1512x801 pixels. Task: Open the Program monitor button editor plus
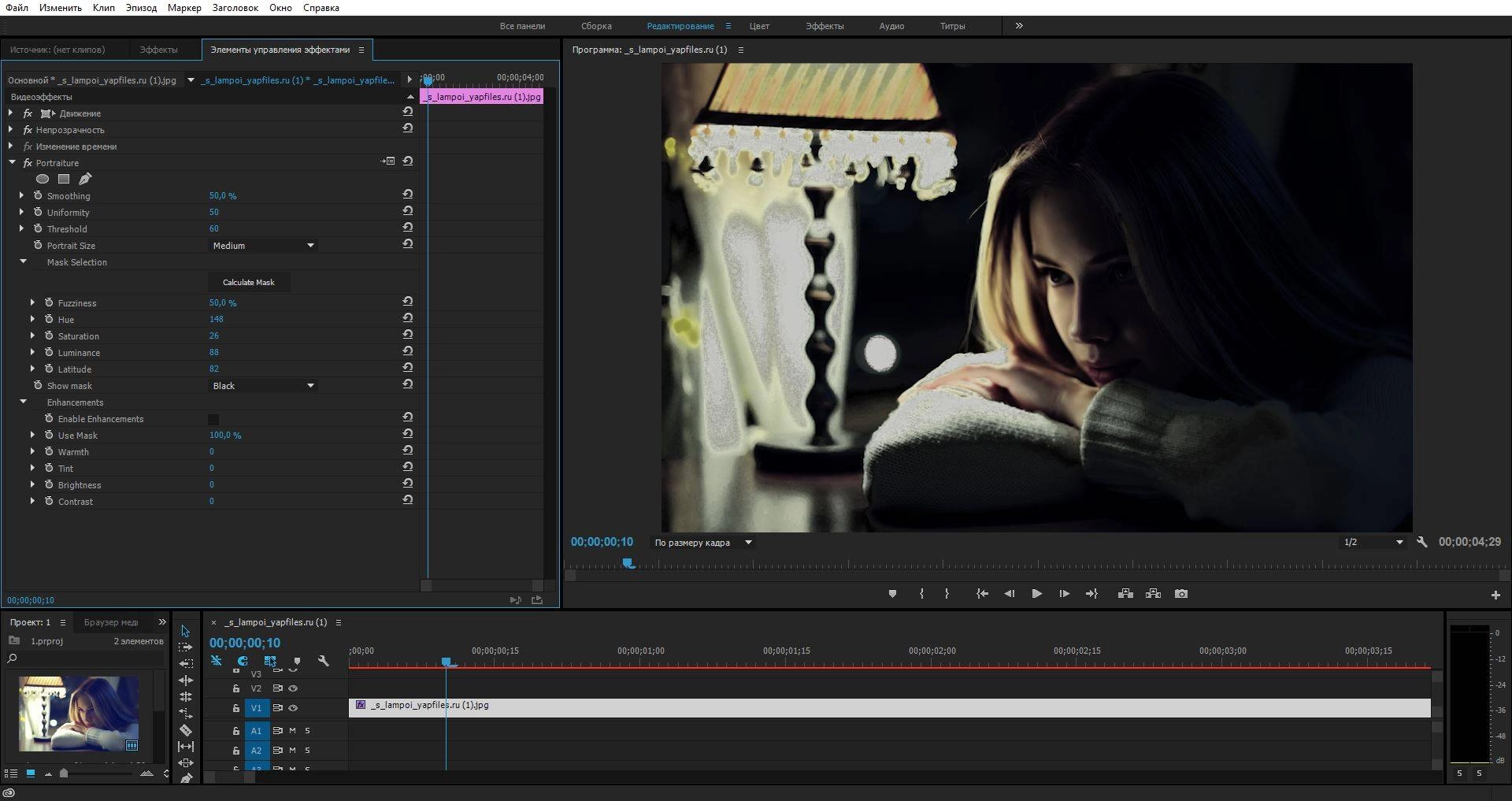[x=1495, y=595]
